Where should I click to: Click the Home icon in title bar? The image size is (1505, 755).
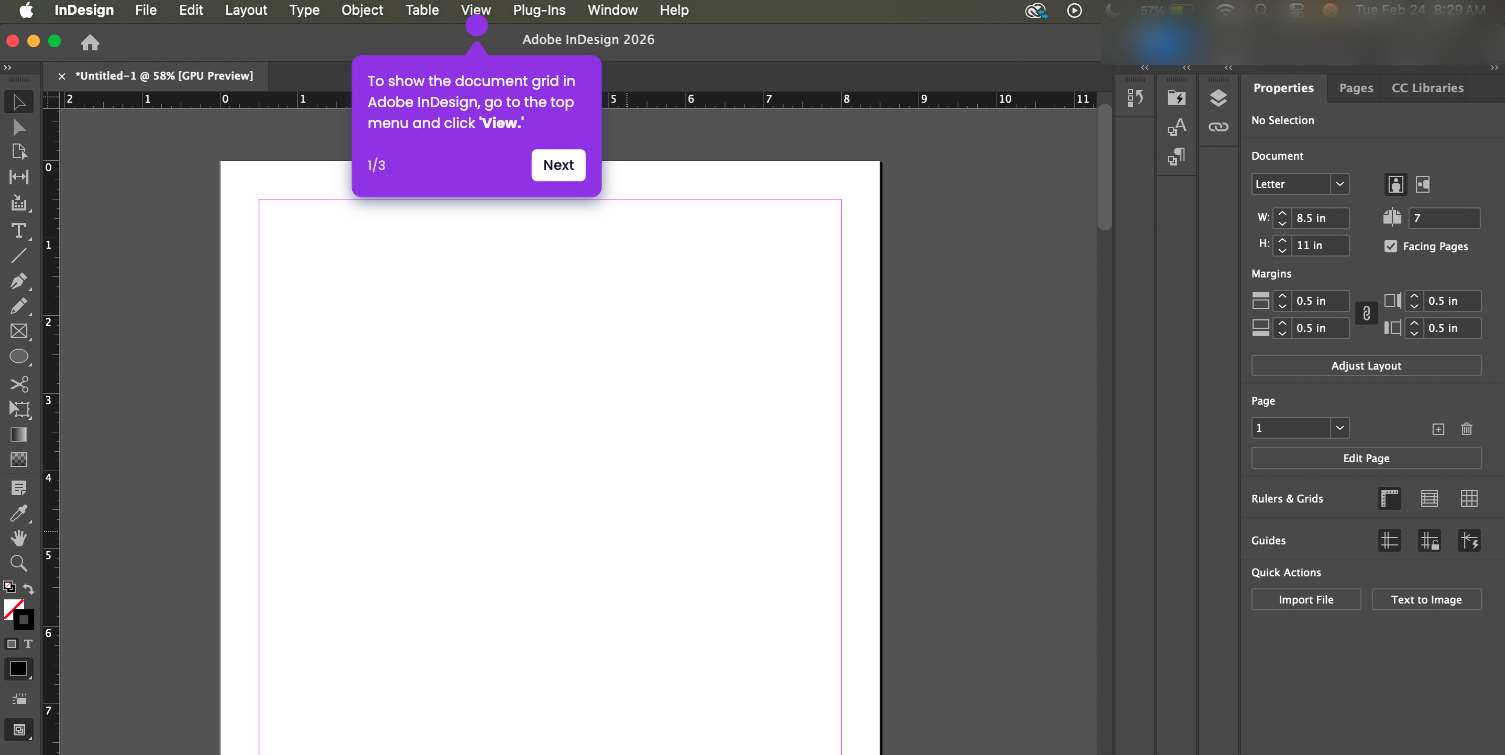[90, 42]
